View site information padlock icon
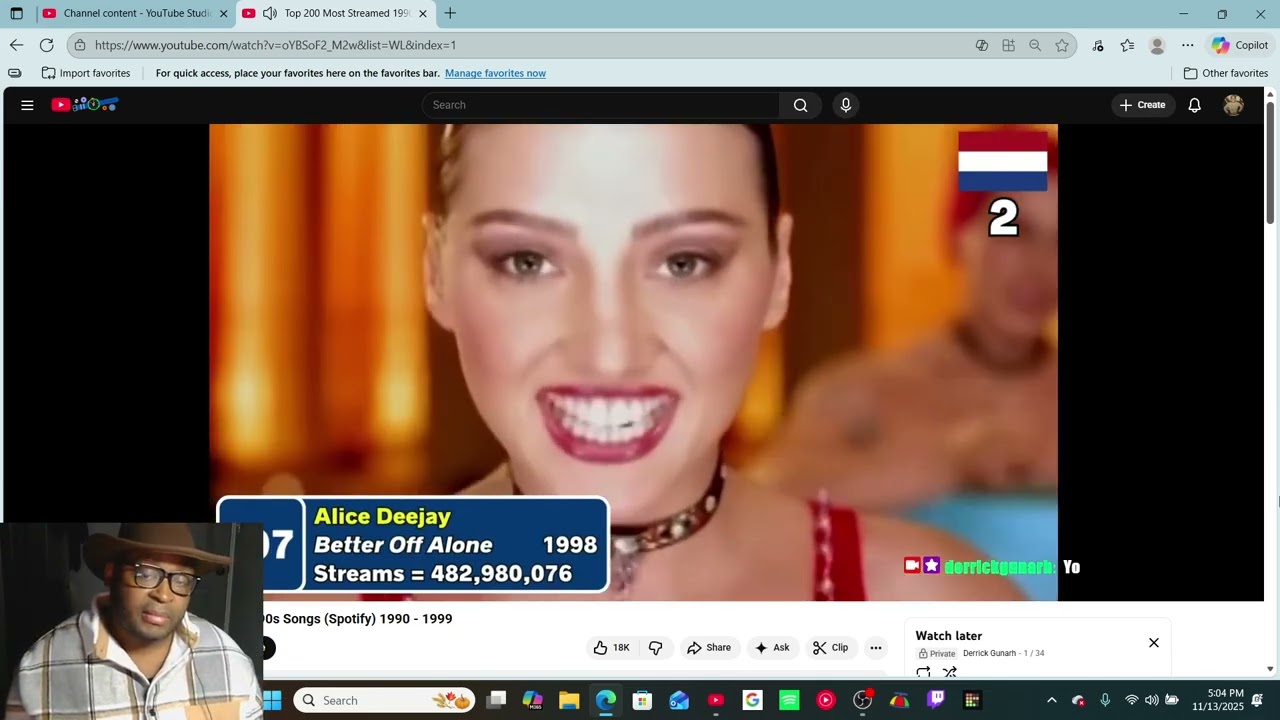The width and height of the screenshot is (1280, 720). tap(81, 45)
